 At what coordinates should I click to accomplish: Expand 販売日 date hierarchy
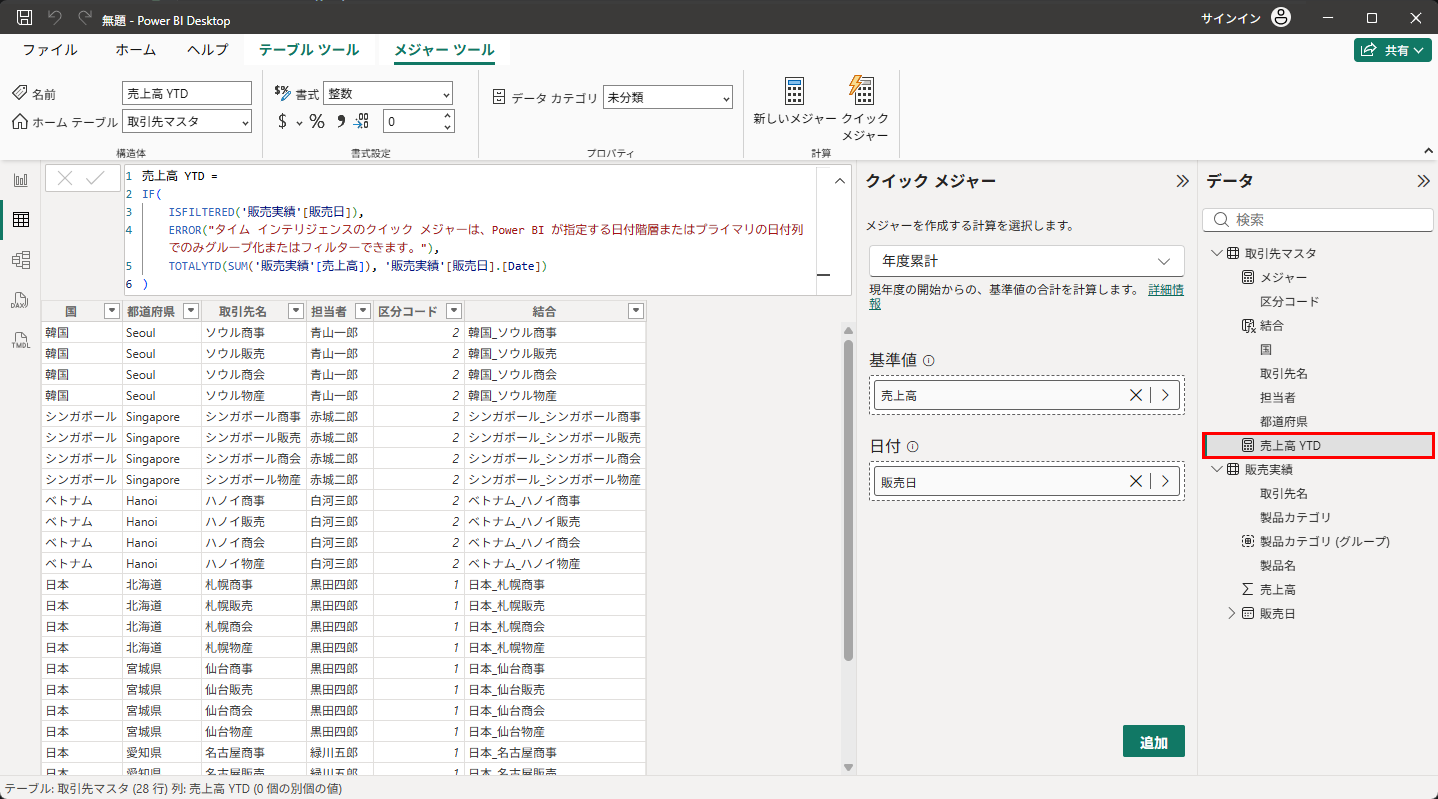(x=1231, y=613)
